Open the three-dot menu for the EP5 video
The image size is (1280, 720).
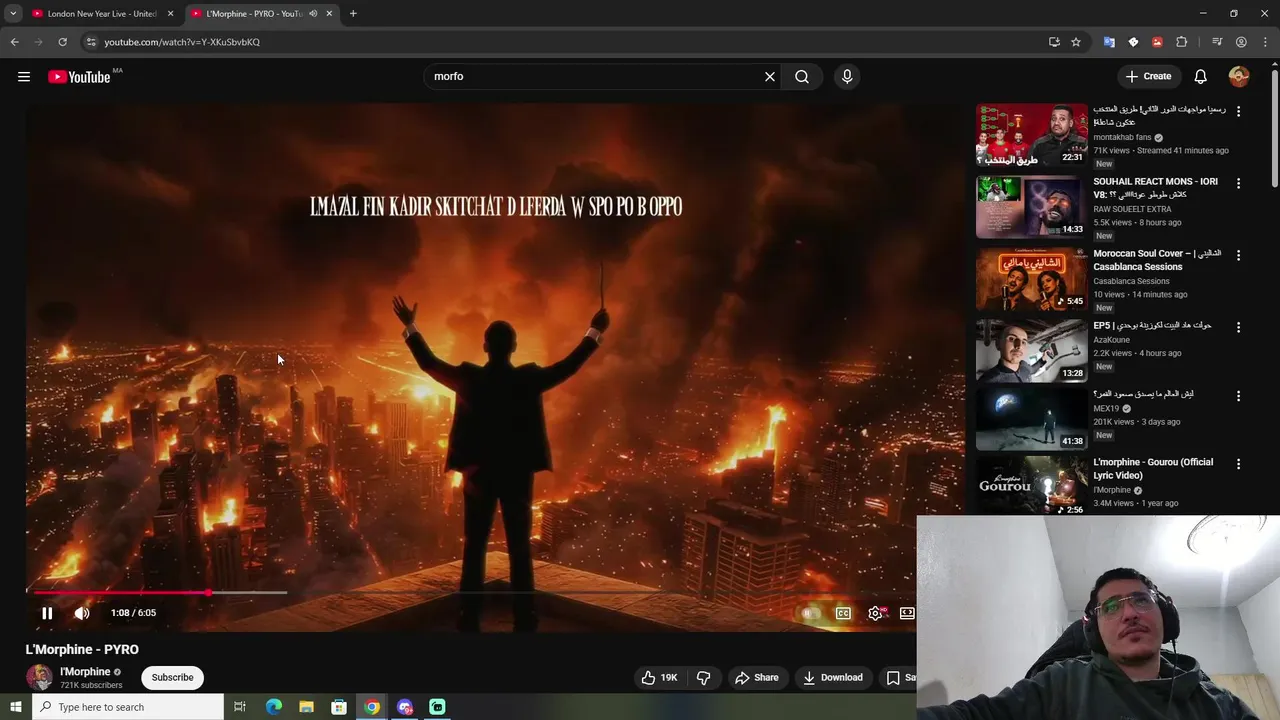1238,327
